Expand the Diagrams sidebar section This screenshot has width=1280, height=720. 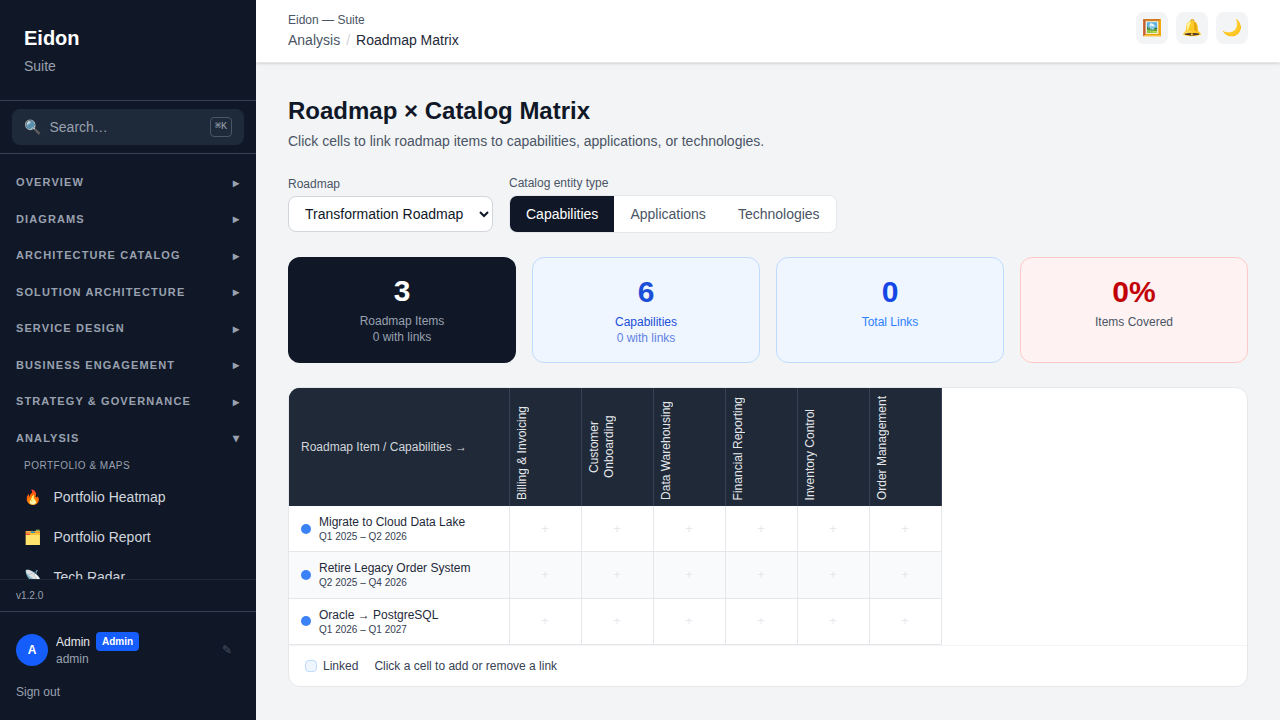pos(128,219)
